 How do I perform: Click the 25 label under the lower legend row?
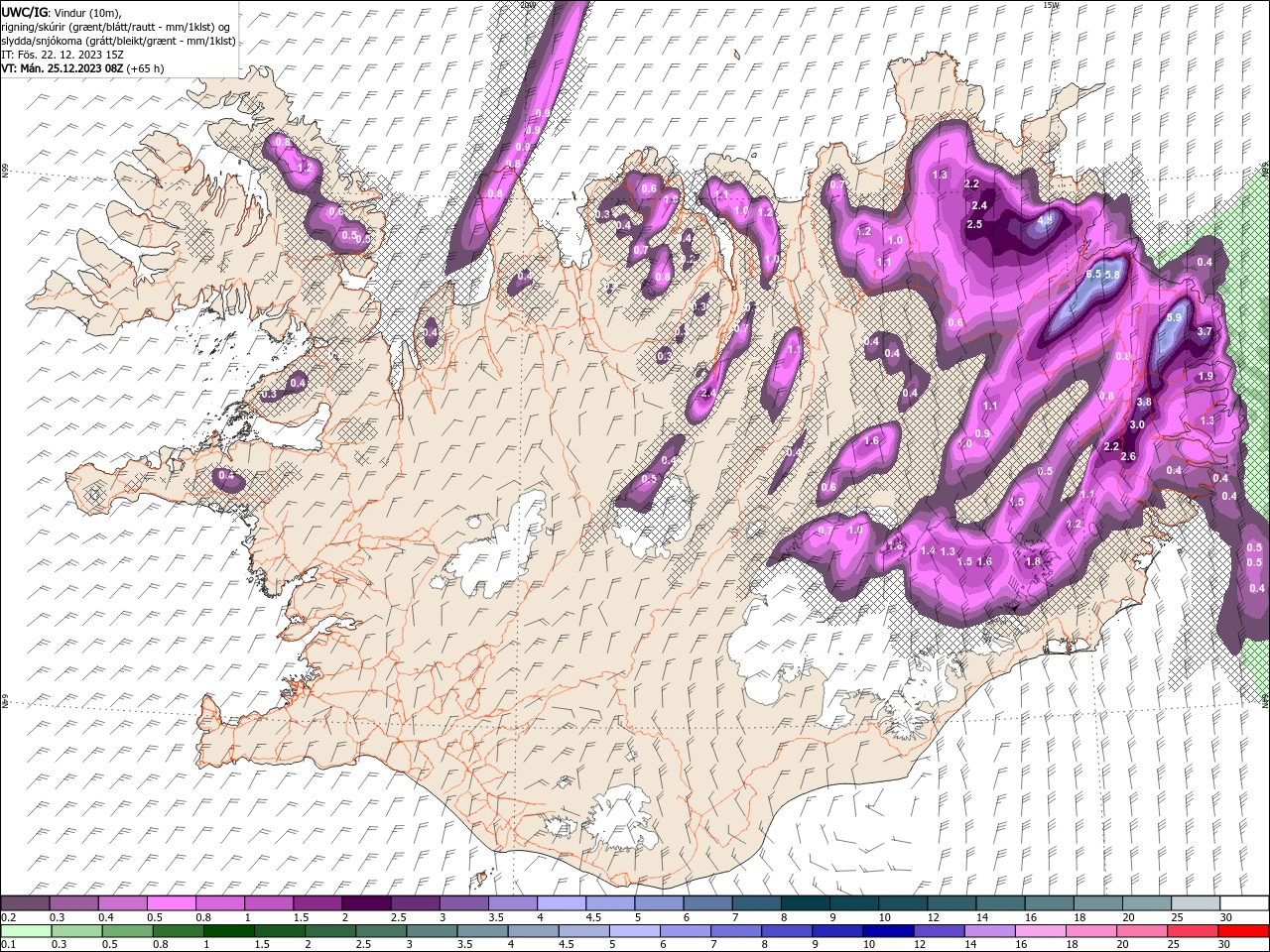click(1174, 945)
